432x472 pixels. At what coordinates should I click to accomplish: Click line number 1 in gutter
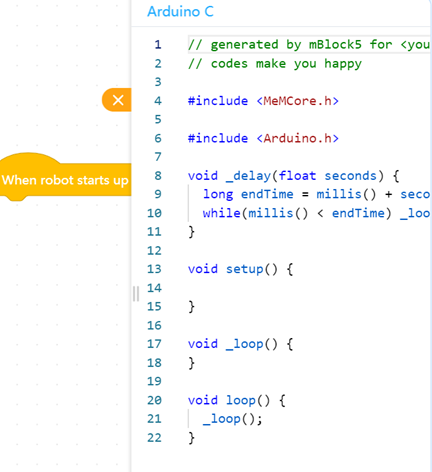[158, 45]
